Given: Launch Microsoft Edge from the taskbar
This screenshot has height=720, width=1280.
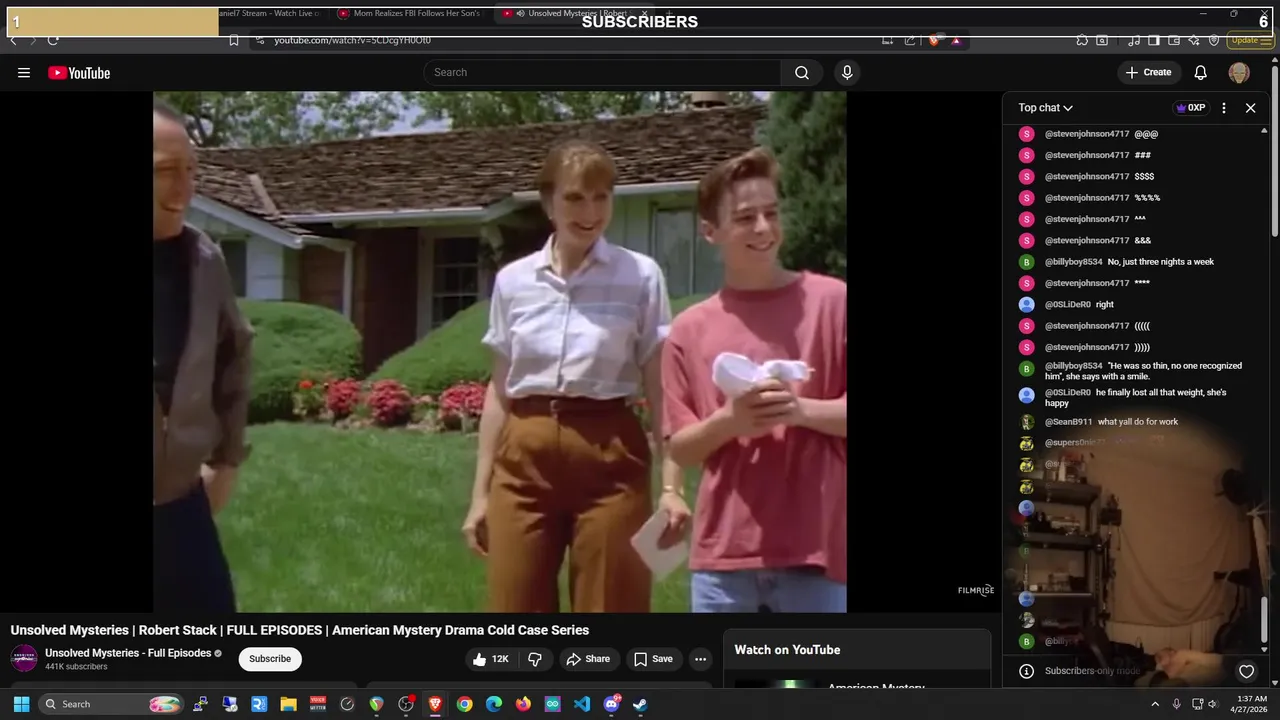Looking at the screenshot, I should coord(494,704).
